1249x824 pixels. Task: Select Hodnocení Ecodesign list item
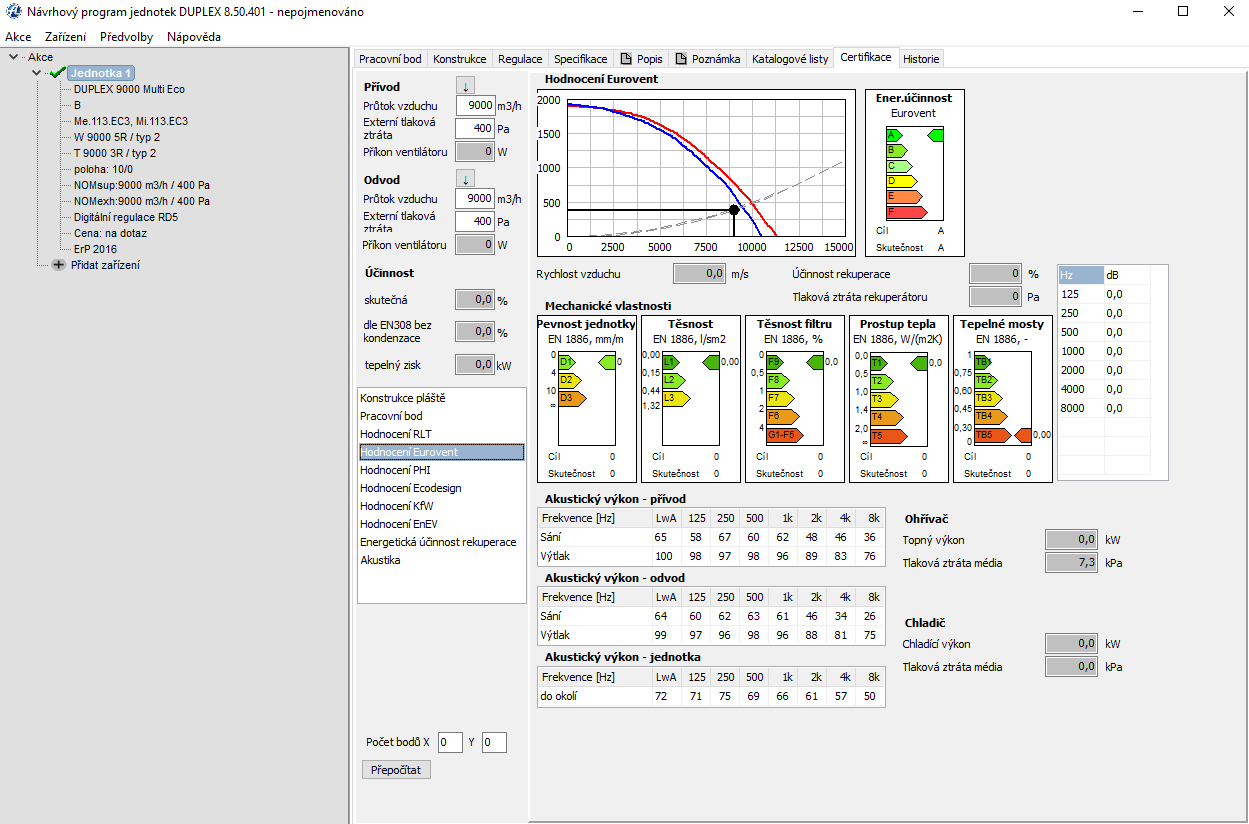[x=441, y=488]
